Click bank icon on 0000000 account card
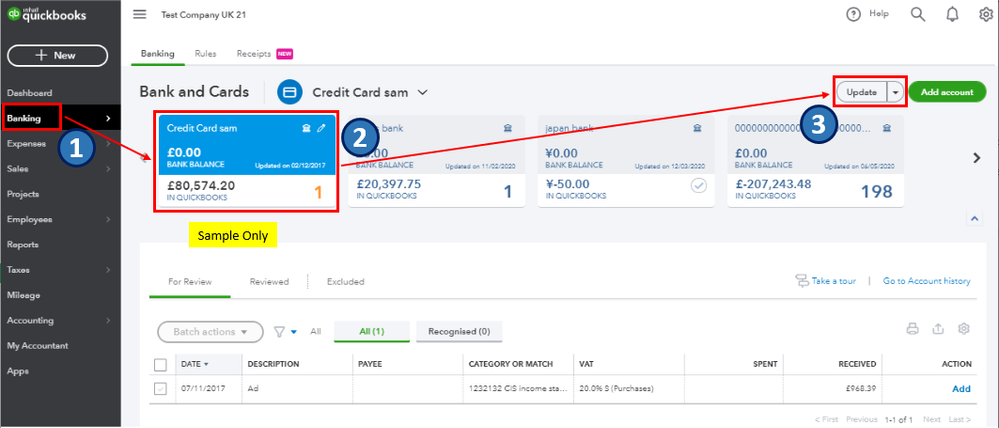Image resolution: width=999 pixels, height=428 pixels. (887, 128)
